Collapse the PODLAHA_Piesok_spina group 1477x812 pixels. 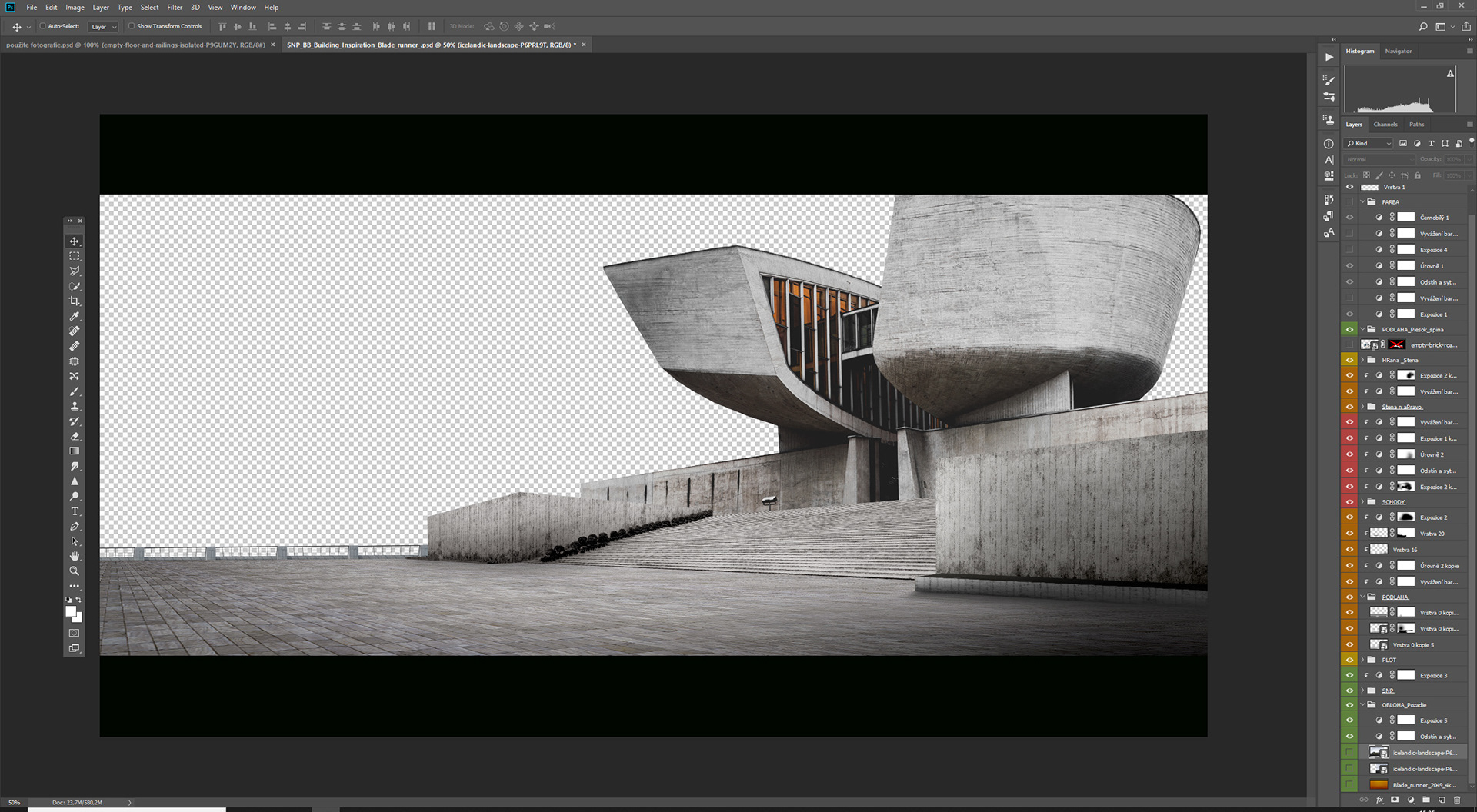tap(1362, 330)
